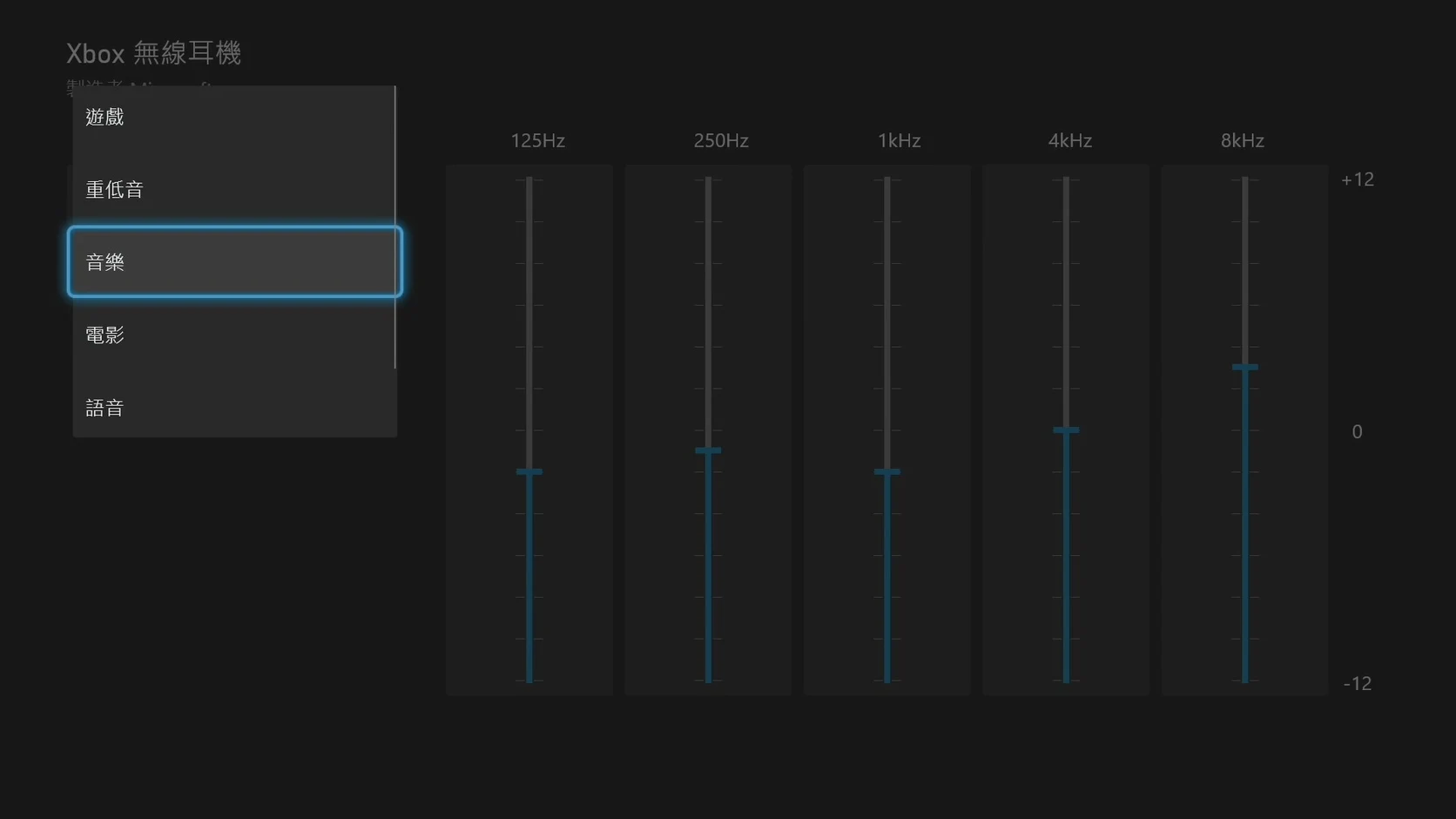Select the 遊戲 preset option
The width and height of the screenshot is (1456, 819).
[x=234, y=117]
